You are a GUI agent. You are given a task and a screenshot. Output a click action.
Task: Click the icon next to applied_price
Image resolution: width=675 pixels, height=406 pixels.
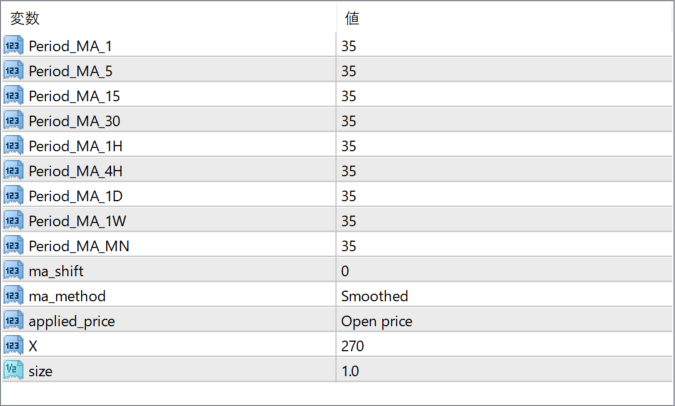click(13, 320)
